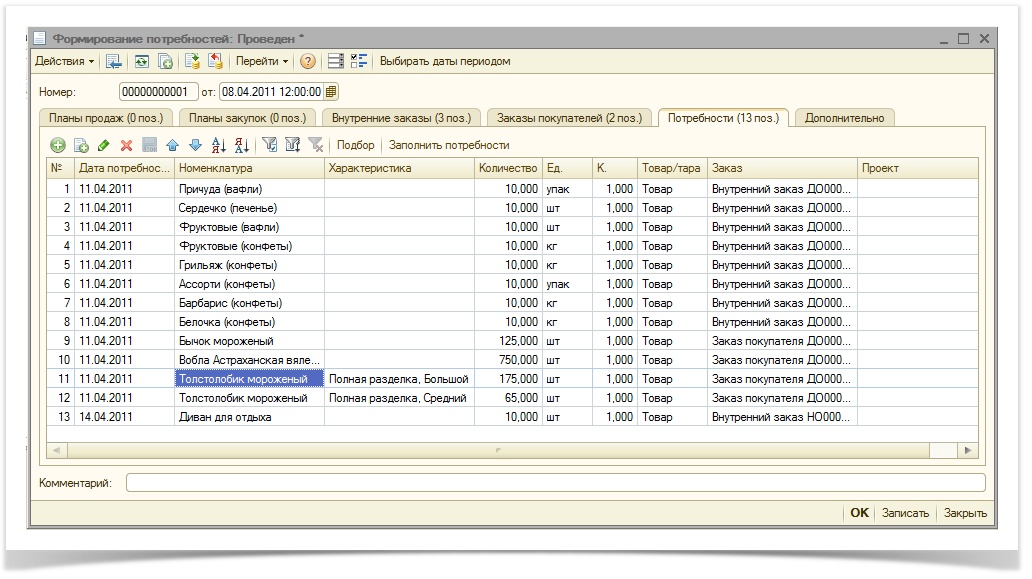Click the Полная разделка, Большой cell
The height and width of the screenshot is (579, 1032).
coord(400,380)
